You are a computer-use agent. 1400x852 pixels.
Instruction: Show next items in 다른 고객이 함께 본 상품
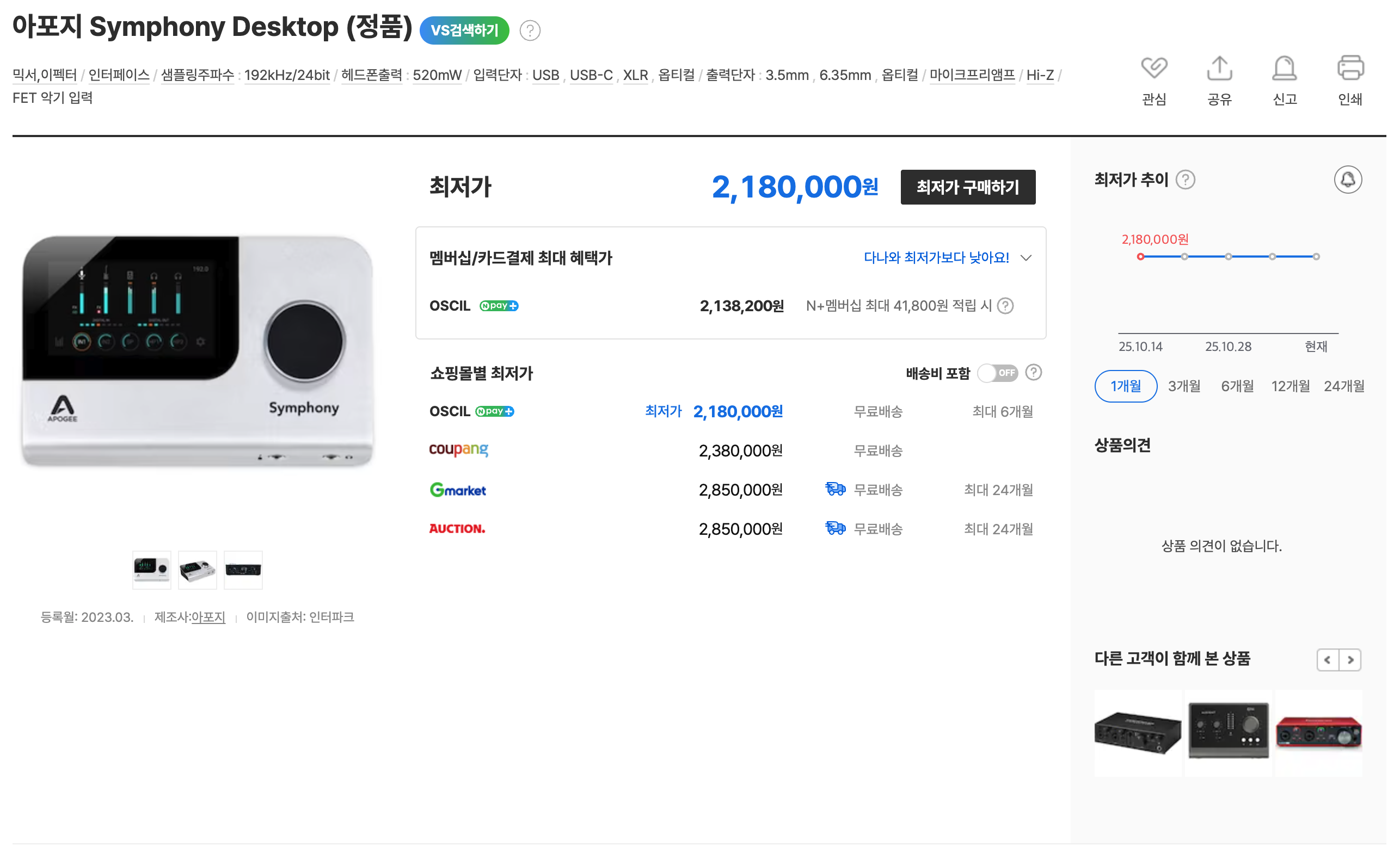1350,660
